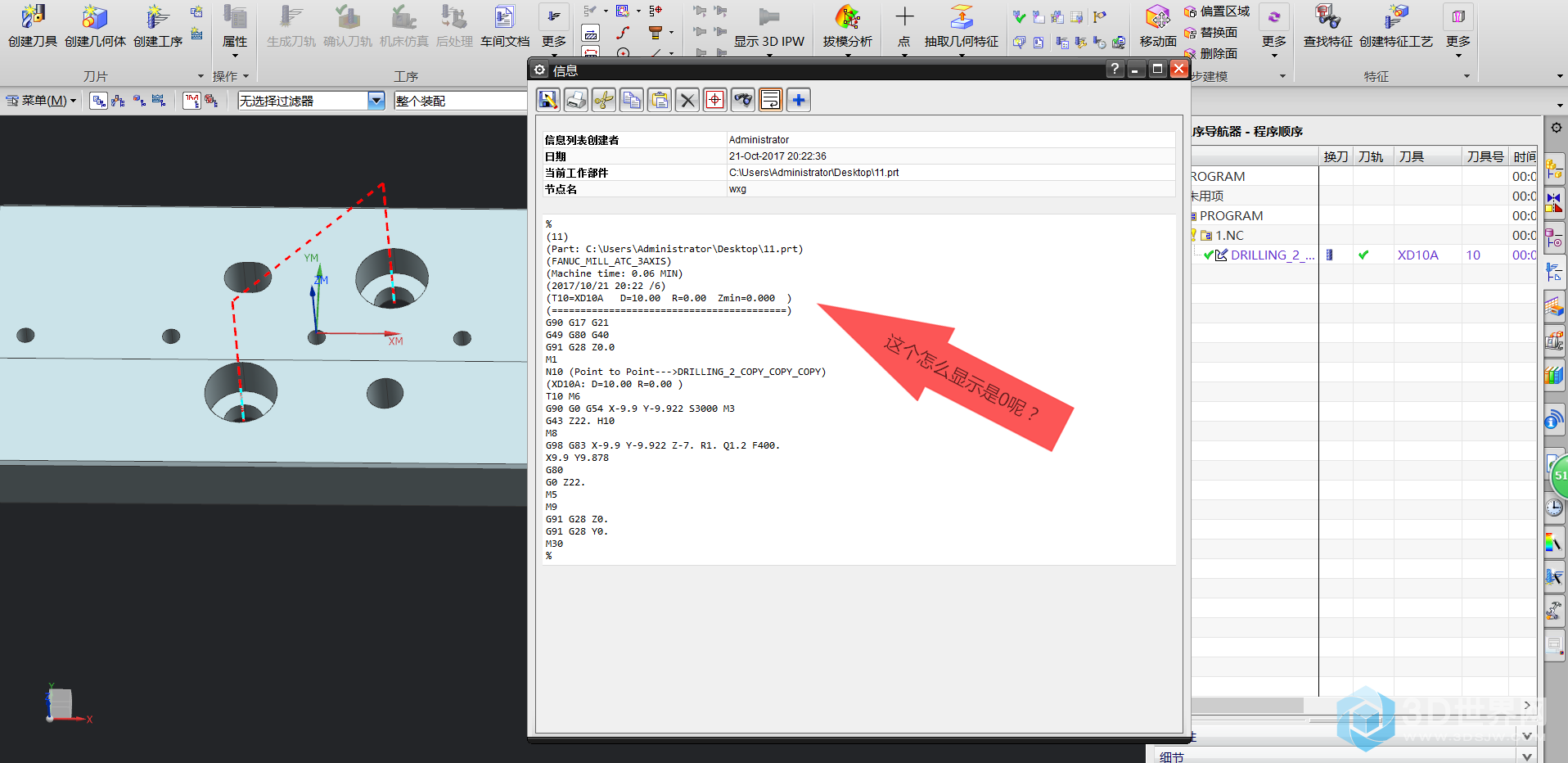Select the DRILLING_2_... operation
The image size is (1568, 763).
pyautogui.click(x=1273, y=255)
